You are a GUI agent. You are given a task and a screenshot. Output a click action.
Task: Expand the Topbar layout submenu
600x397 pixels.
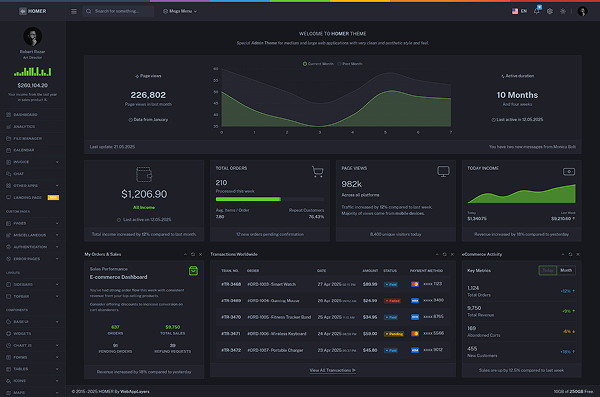[33, 296]
